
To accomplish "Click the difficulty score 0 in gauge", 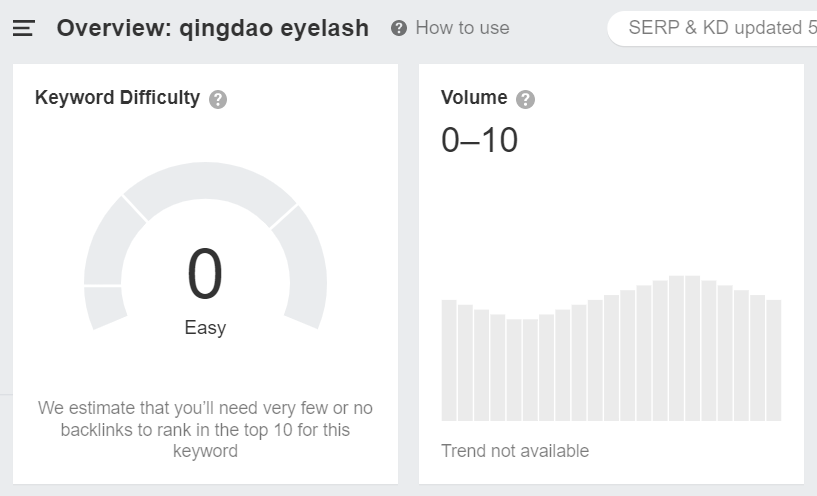I will [205, 274].
